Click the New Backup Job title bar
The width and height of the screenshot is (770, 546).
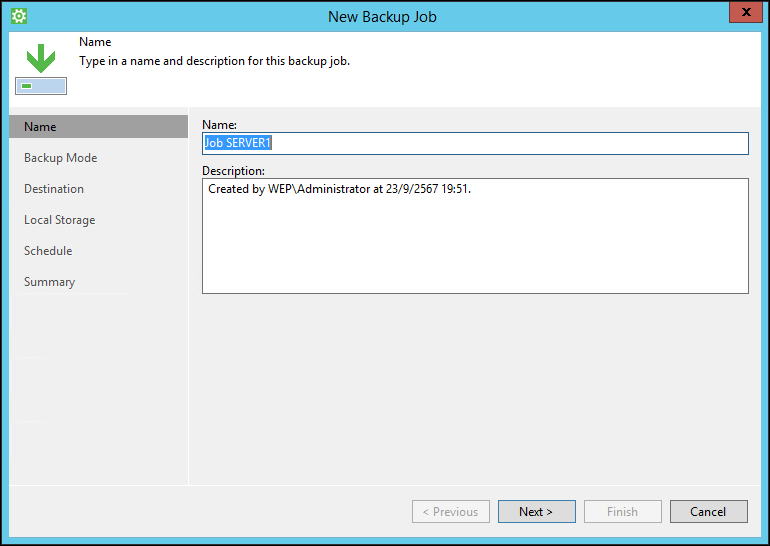point(382,16)
